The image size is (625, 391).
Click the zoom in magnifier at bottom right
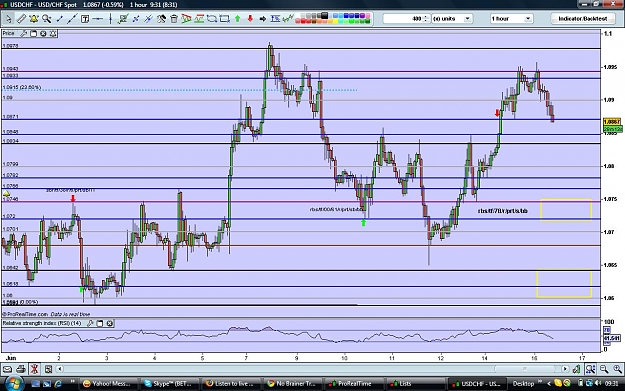(617, 369)
